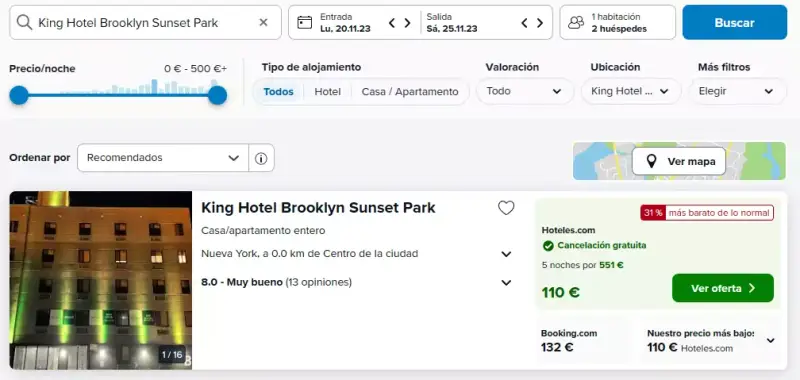Open the check-in calendar icon
800x380 pixels.
click(x=305, y=22)
